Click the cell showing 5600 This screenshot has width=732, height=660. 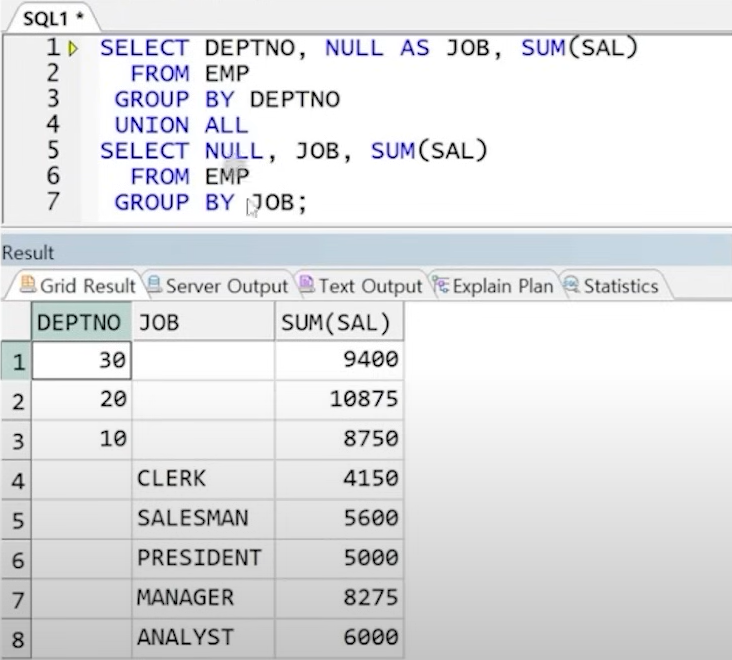[x=339, y=519]
